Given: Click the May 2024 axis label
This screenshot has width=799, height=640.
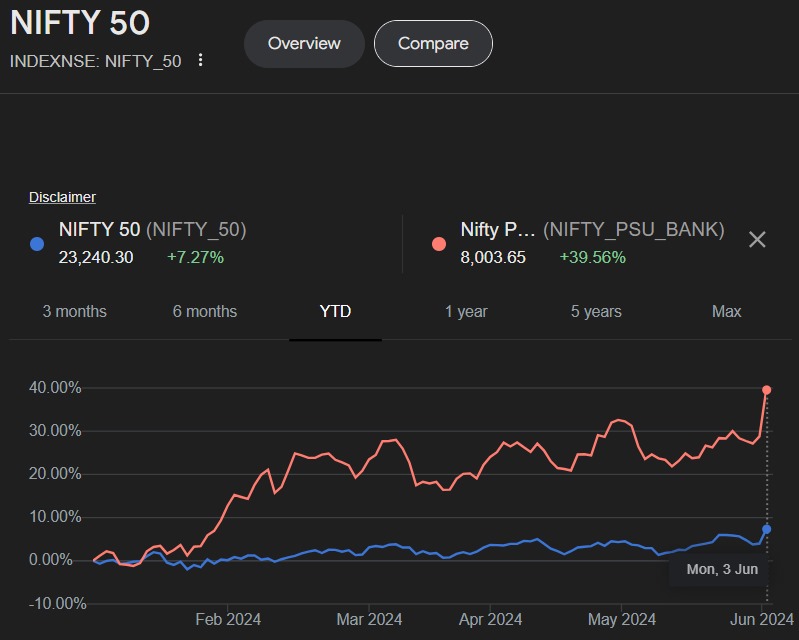Looking at the screenshot, I should [x=622, y=620].
